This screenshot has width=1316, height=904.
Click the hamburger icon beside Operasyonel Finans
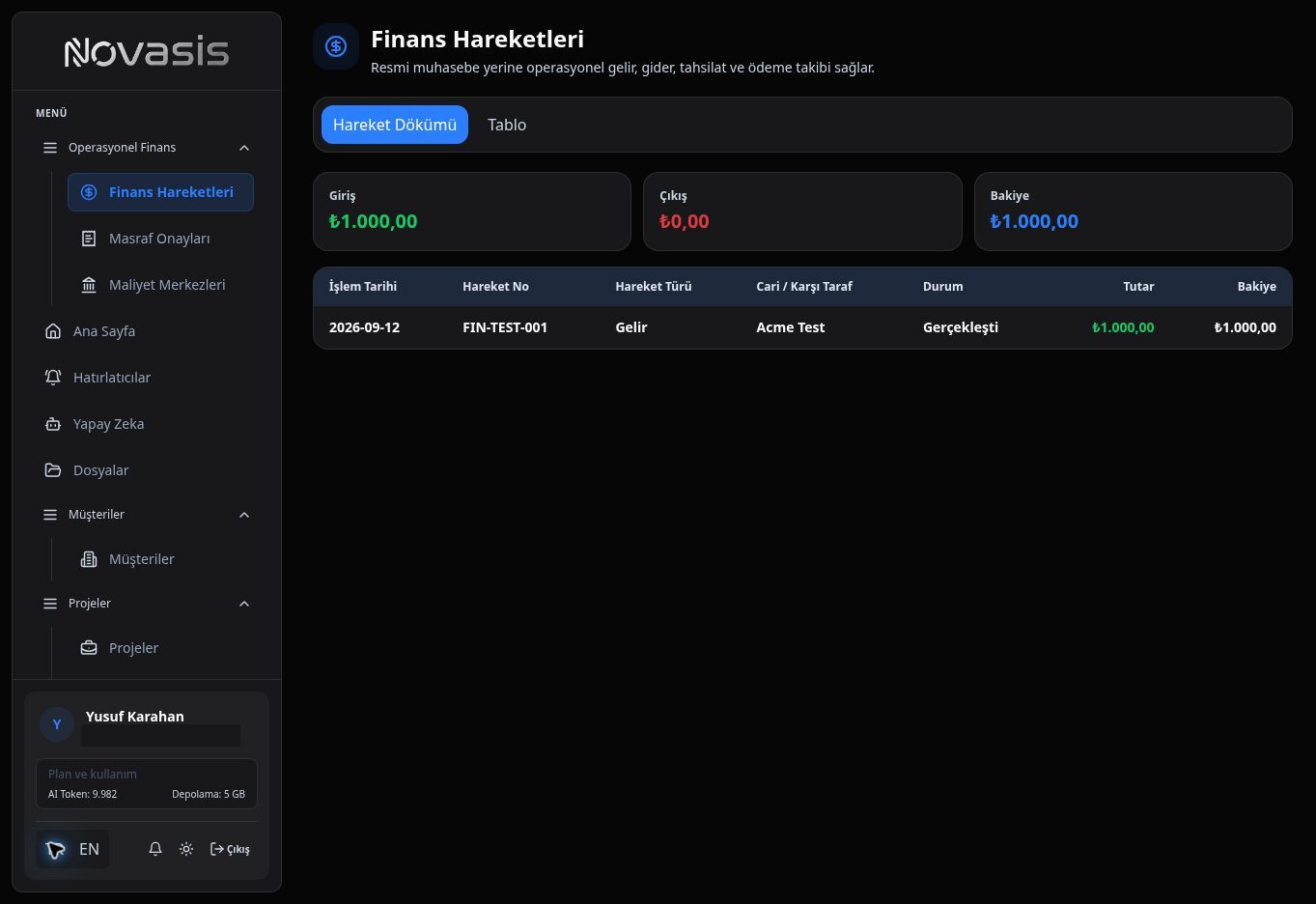point(50,148)
